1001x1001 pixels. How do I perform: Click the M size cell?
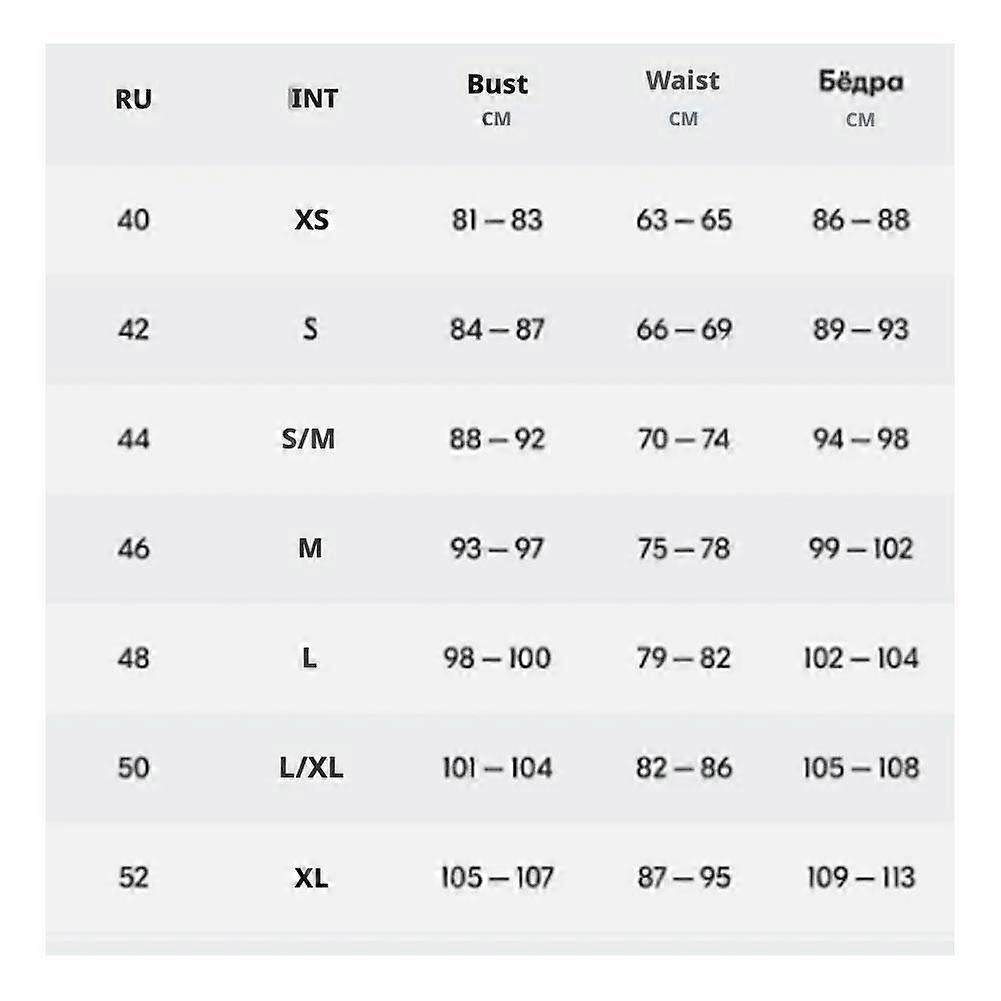tap(310, 548)
